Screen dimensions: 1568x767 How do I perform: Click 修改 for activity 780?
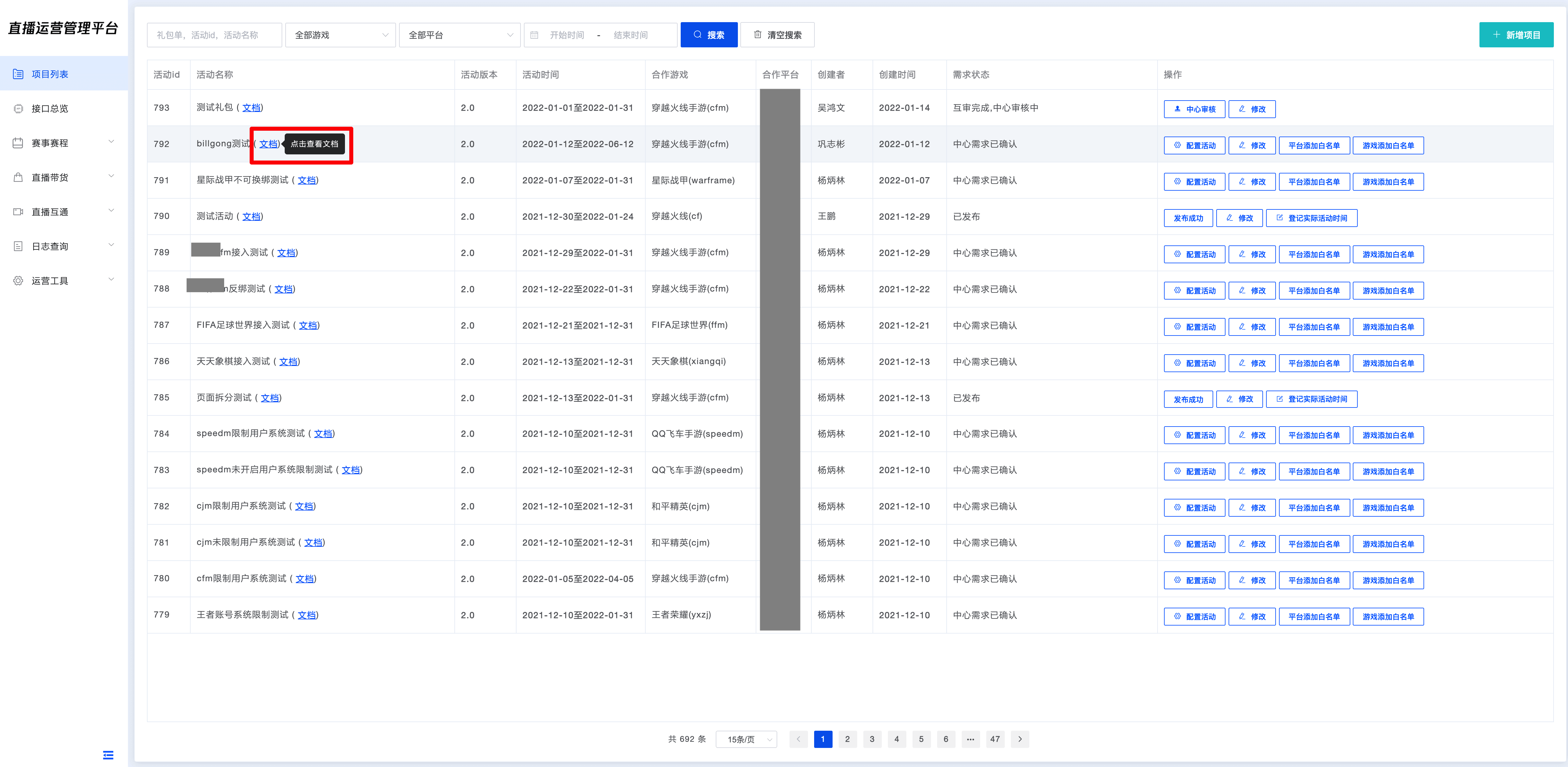tap(1252, 580)
